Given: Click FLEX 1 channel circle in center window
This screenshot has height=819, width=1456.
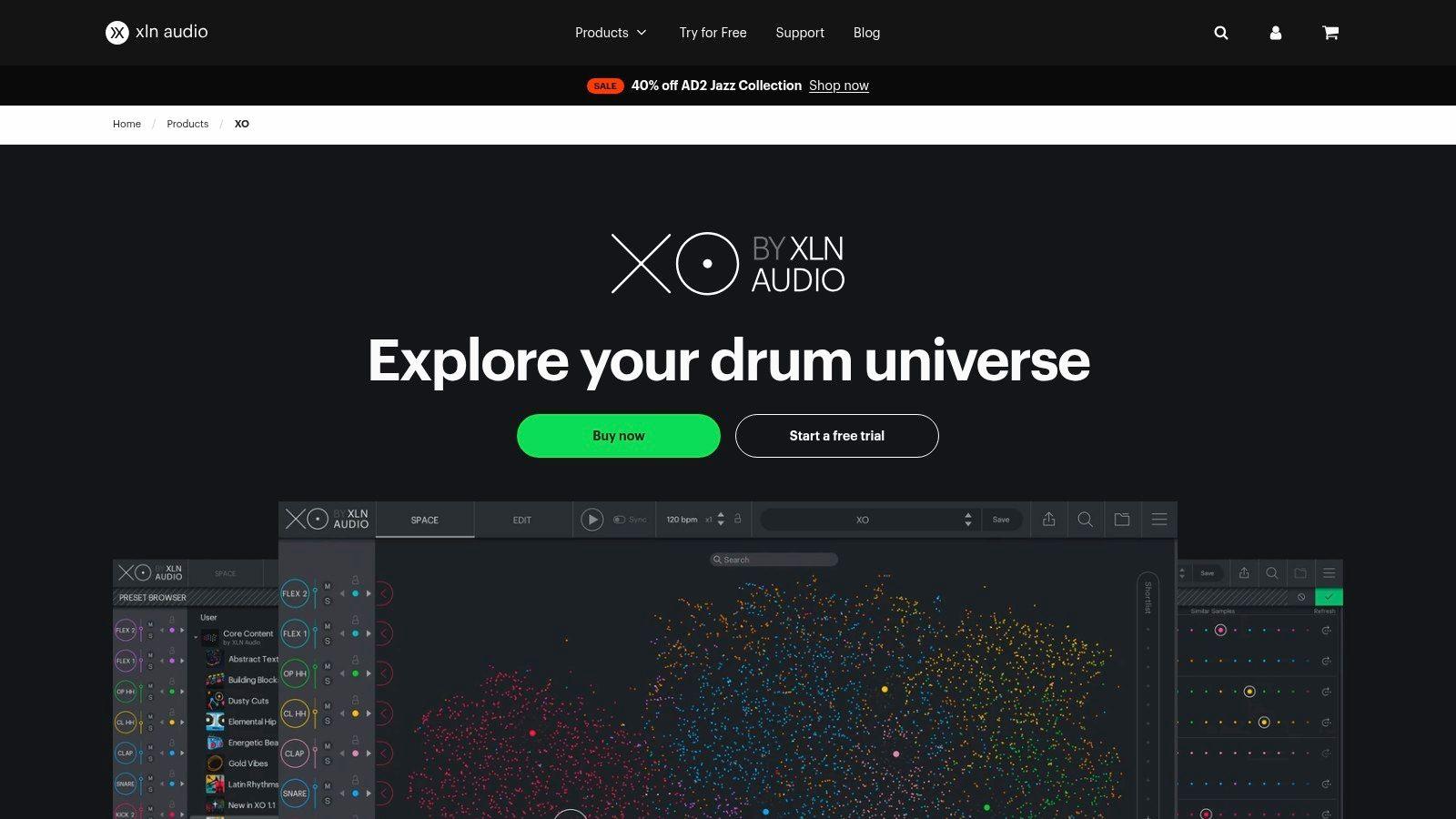Looking at the screenshot, I should [295, 633].
